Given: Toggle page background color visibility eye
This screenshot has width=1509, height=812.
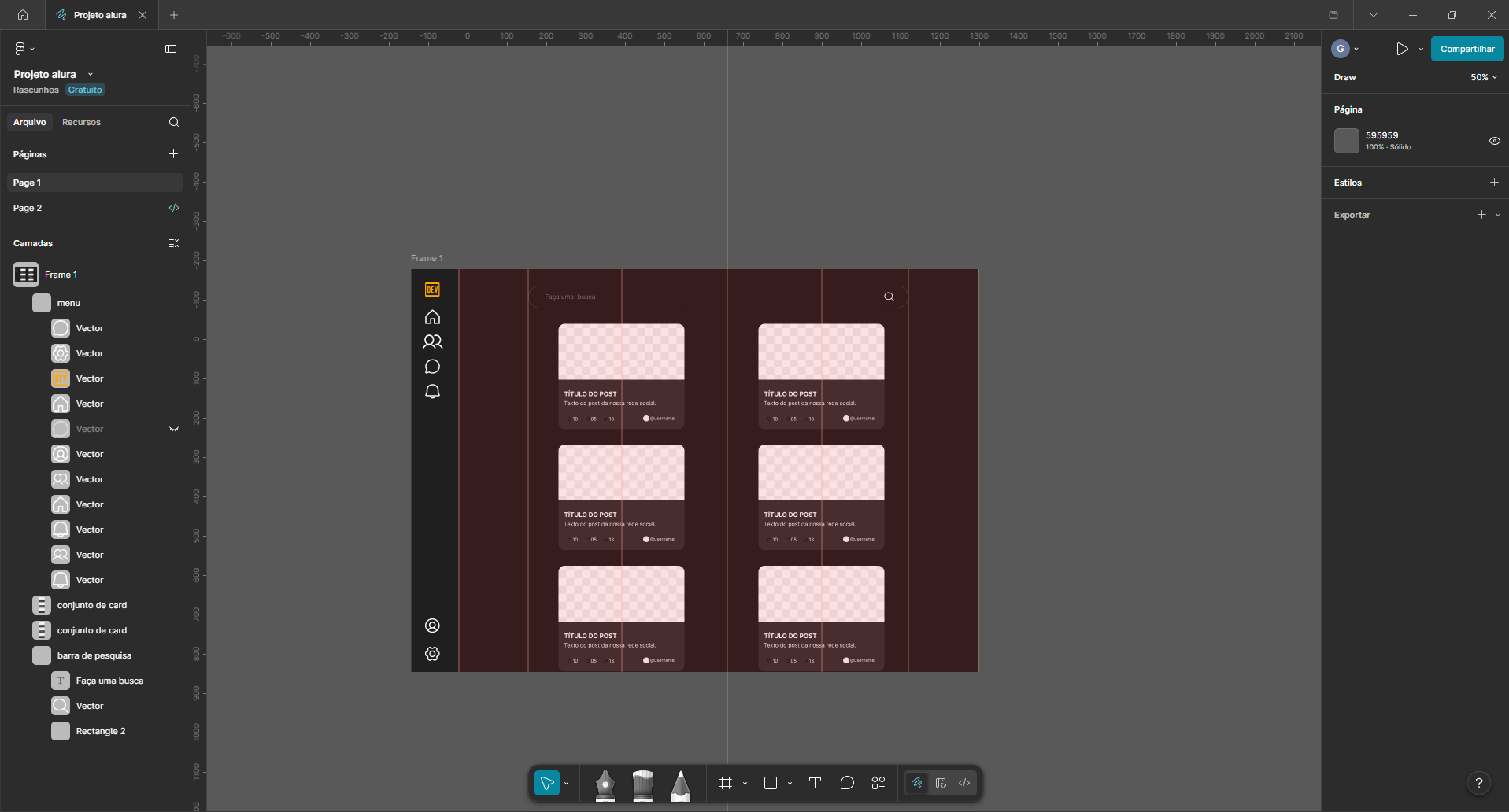Looking at the screenshot, I should tap(1494, 141).
